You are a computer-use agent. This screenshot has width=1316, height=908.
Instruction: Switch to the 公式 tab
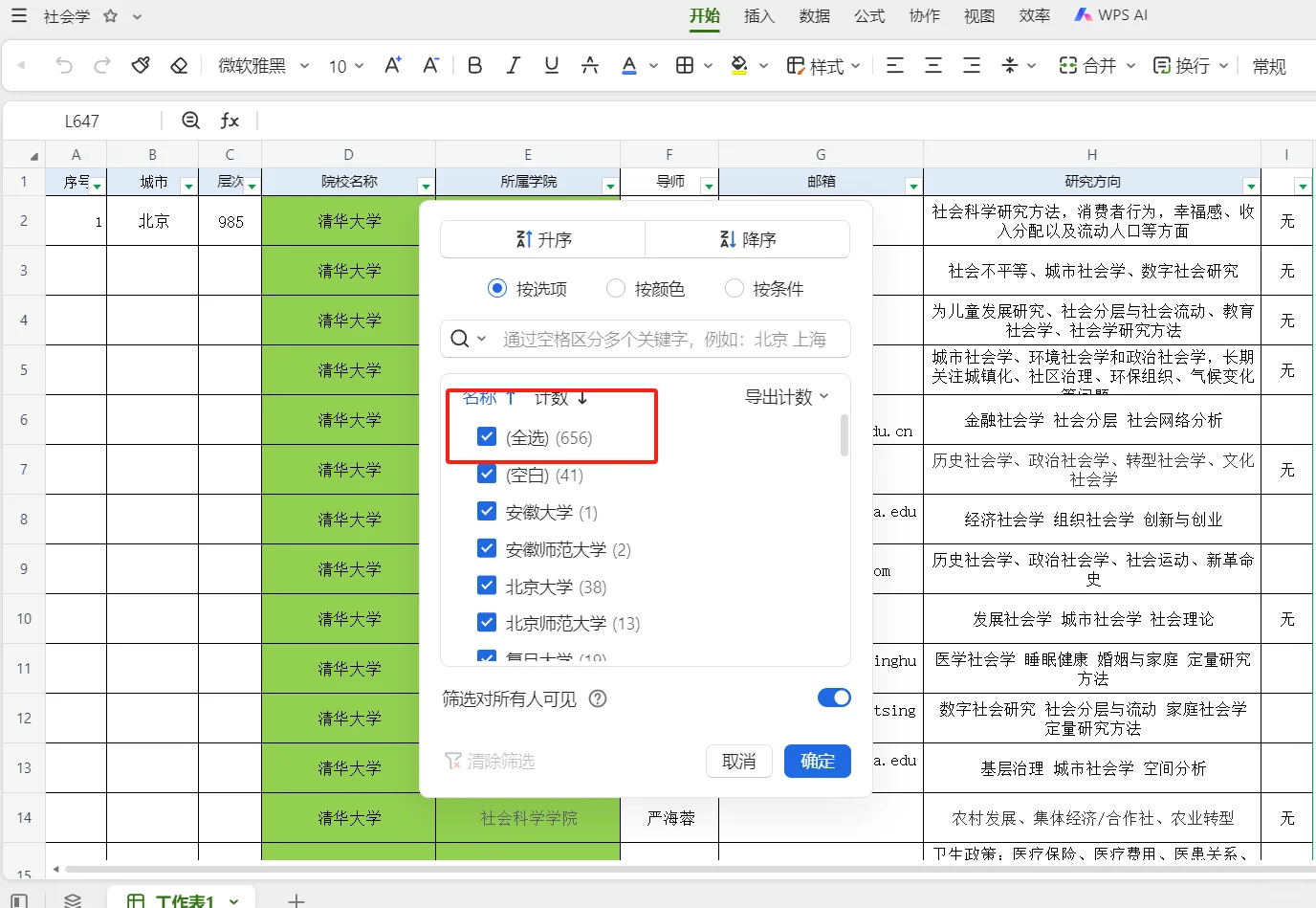(869, 16)
